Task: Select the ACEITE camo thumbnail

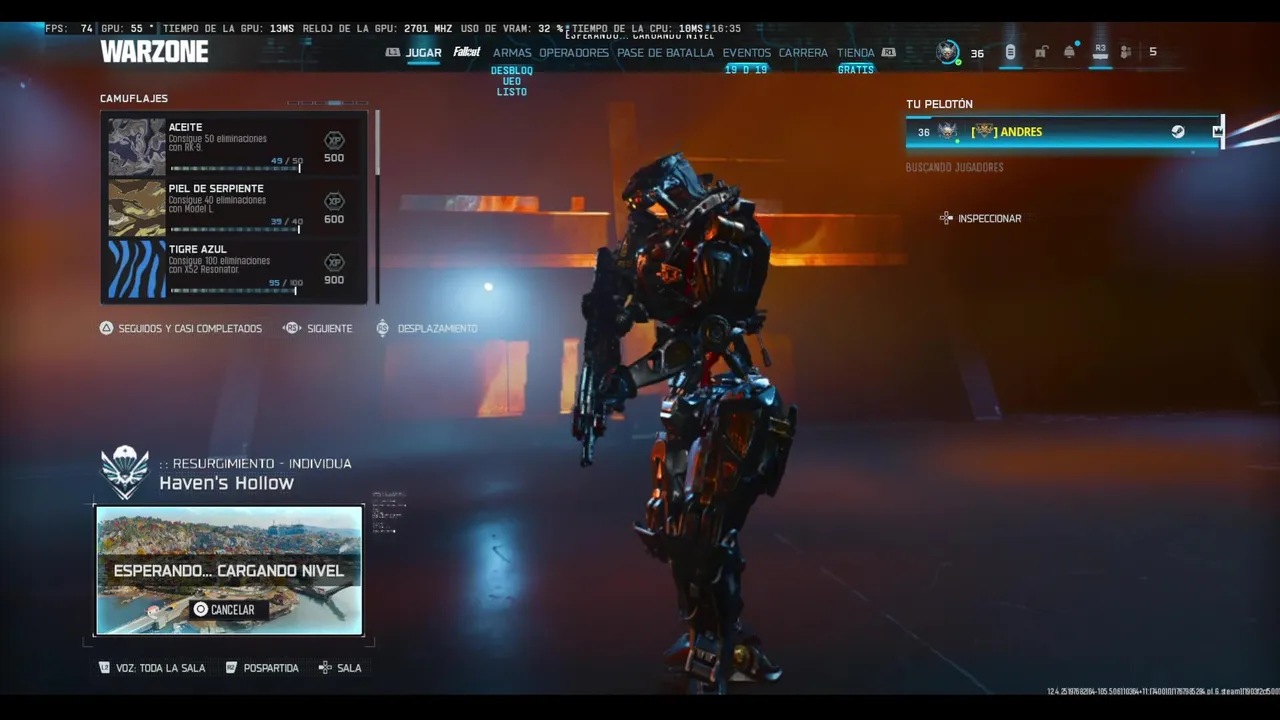Action: click(x=137, y=148)
